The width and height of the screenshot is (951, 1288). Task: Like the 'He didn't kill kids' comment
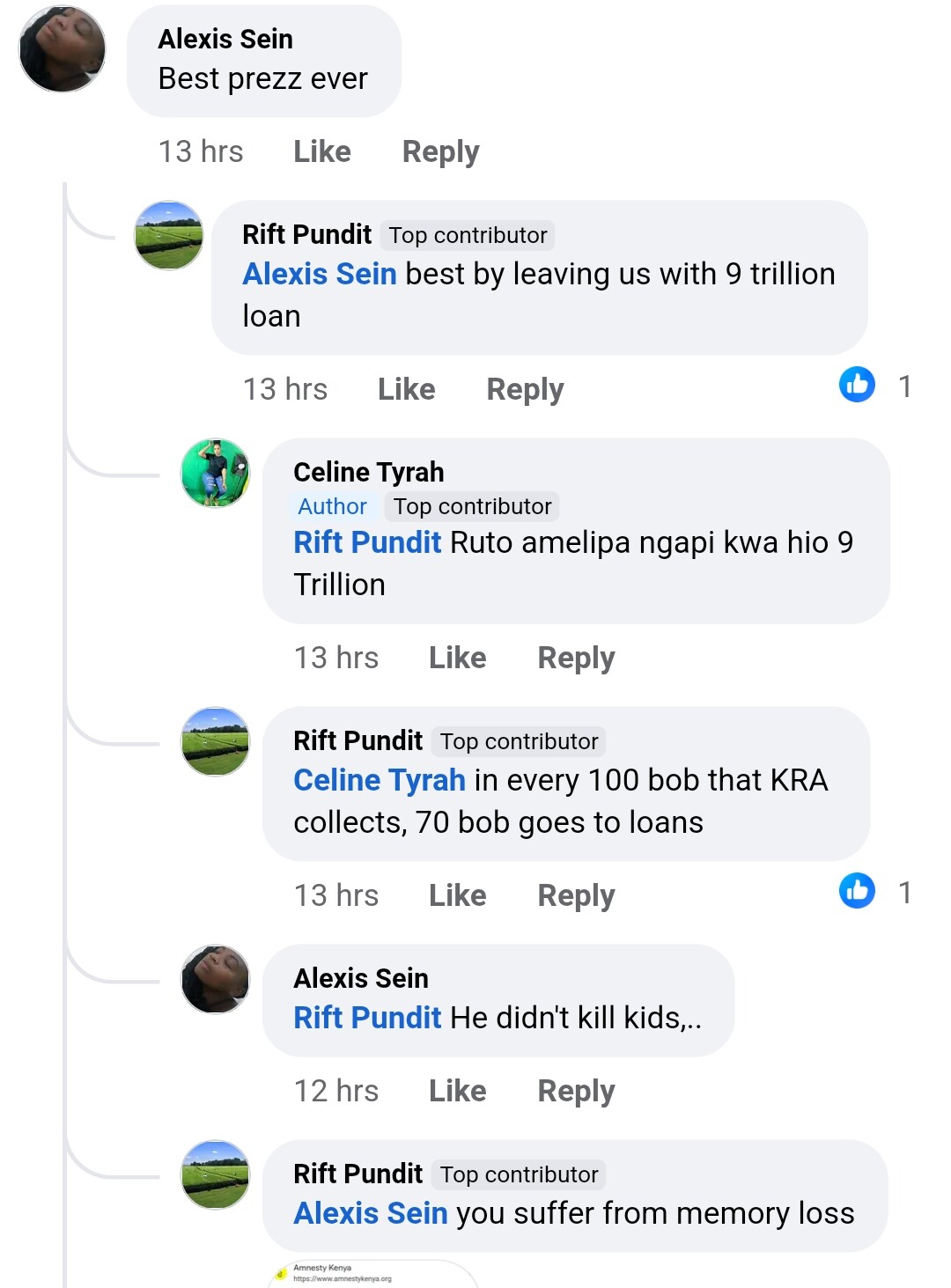pos(457,1091)
